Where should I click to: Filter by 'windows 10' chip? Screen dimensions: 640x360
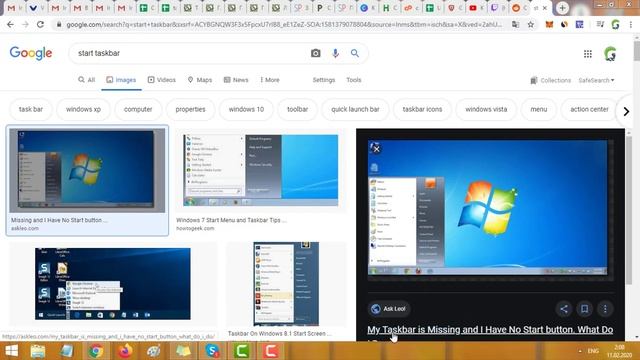pos(246,109)
